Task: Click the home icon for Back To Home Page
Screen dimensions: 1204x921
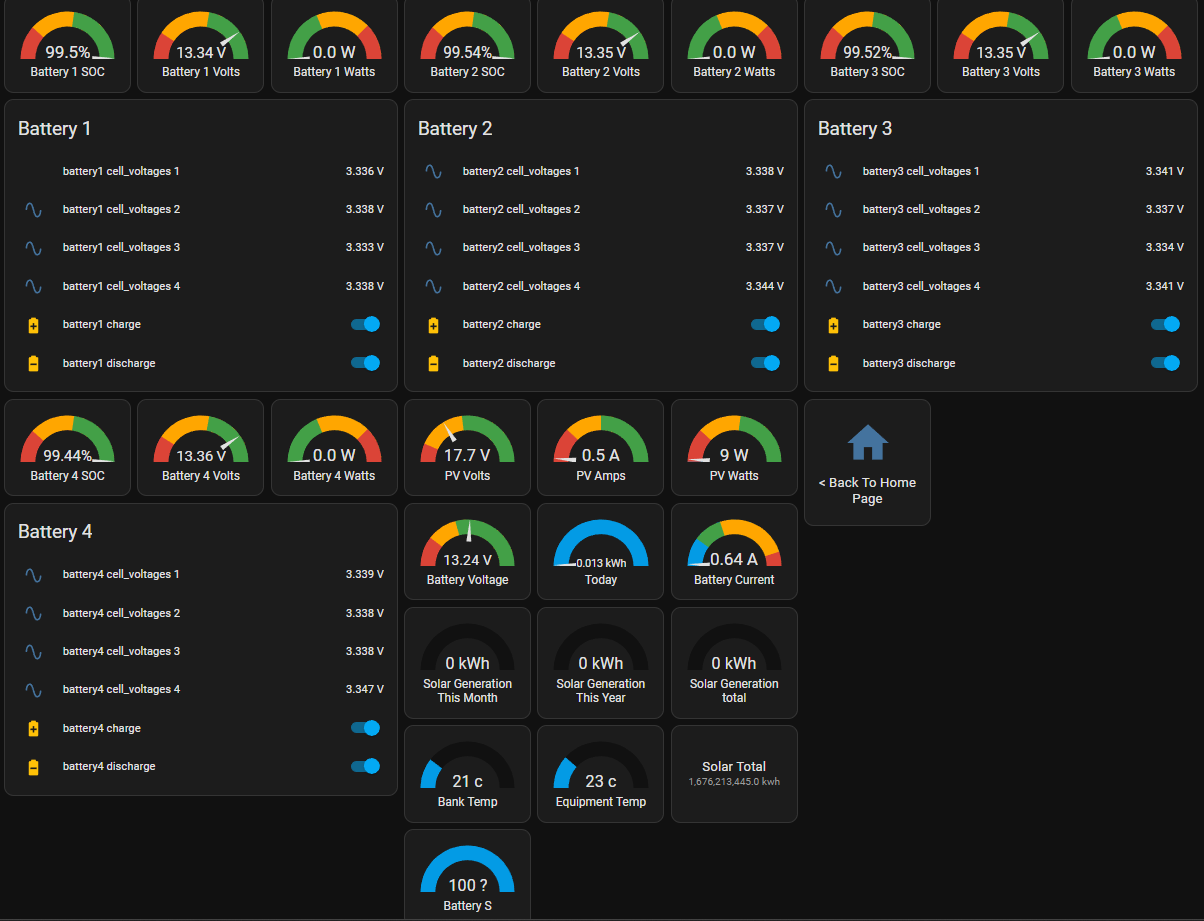Action: click(867, 442)
